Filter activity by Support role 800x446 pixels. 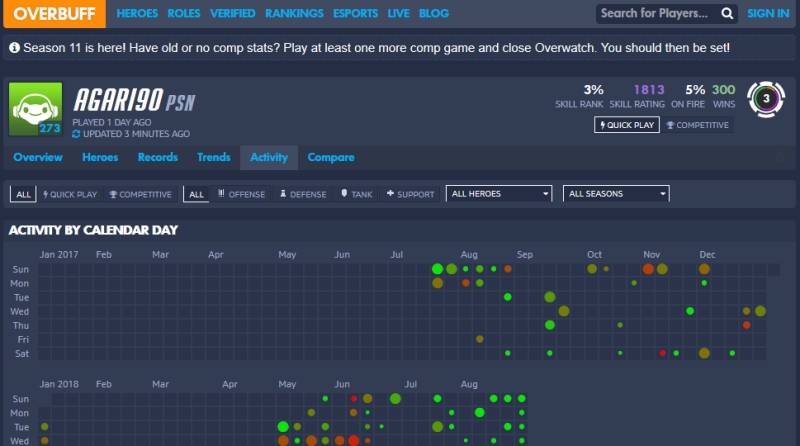pyautogui.click(x=410, y=194)
